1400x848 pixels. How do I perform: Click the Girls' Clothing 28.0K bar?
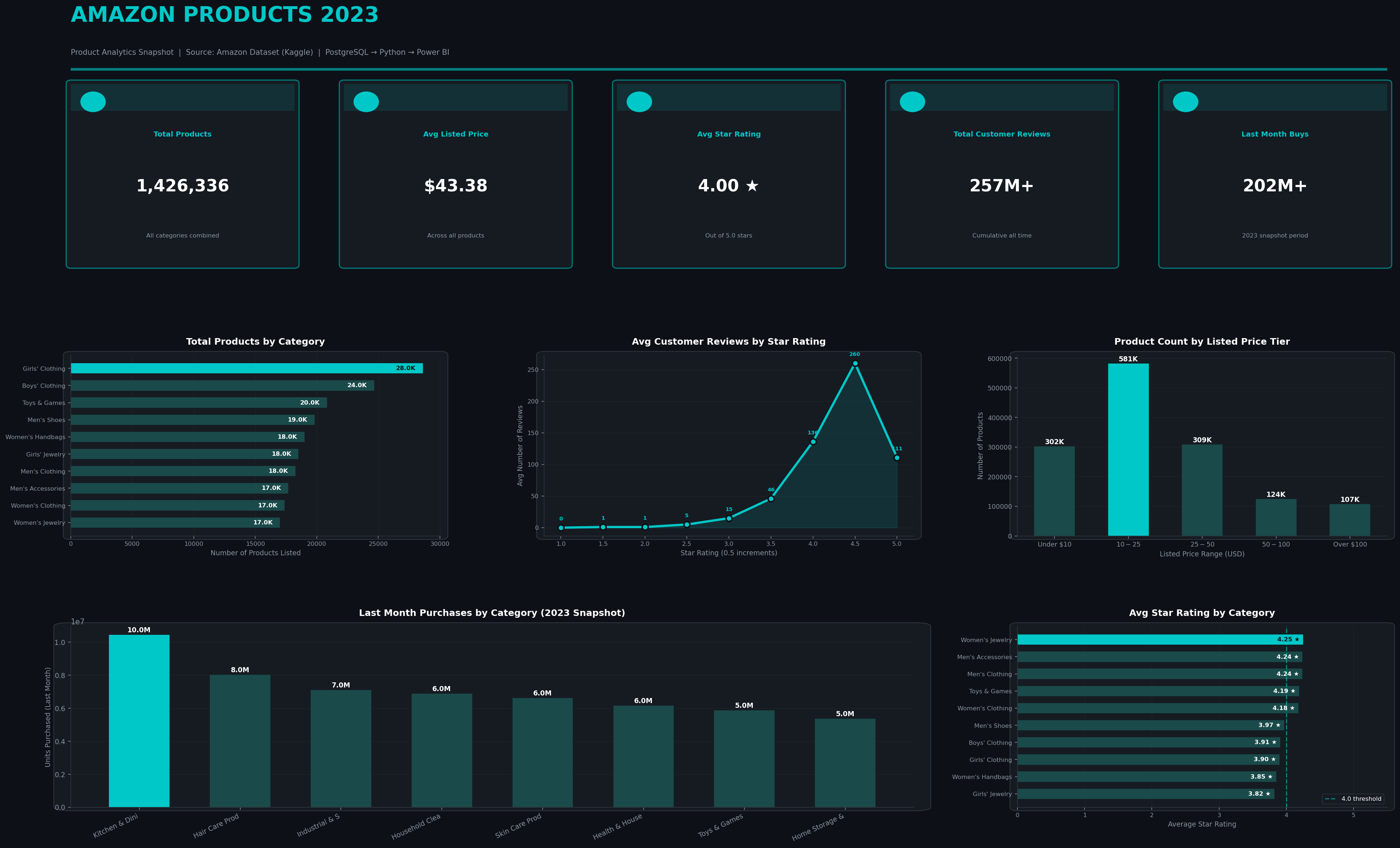pos(246,368)
